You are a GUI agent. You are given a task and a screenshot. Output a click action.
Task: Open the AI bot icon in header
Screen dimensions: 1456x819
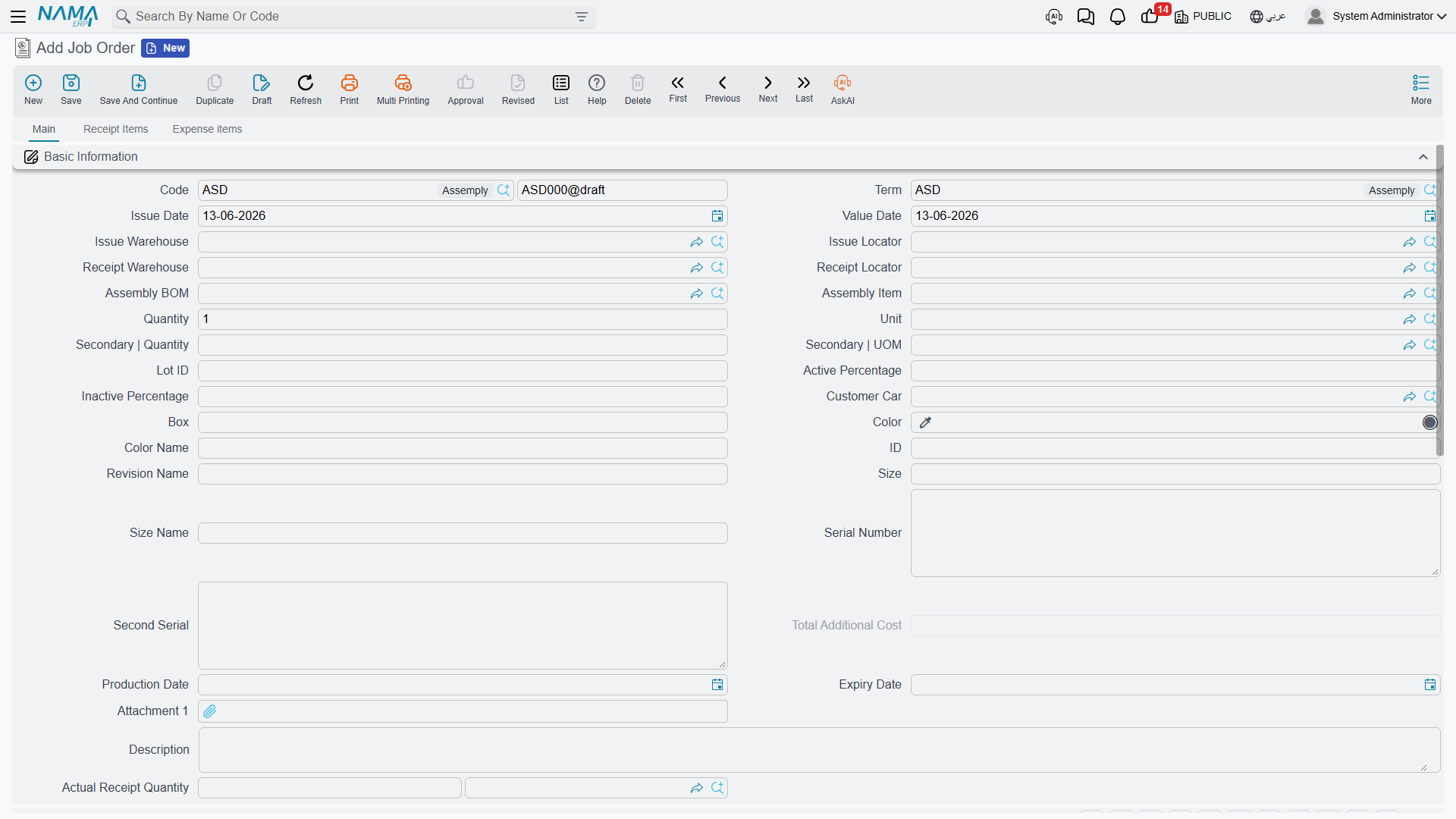(x=1054, y=17)
